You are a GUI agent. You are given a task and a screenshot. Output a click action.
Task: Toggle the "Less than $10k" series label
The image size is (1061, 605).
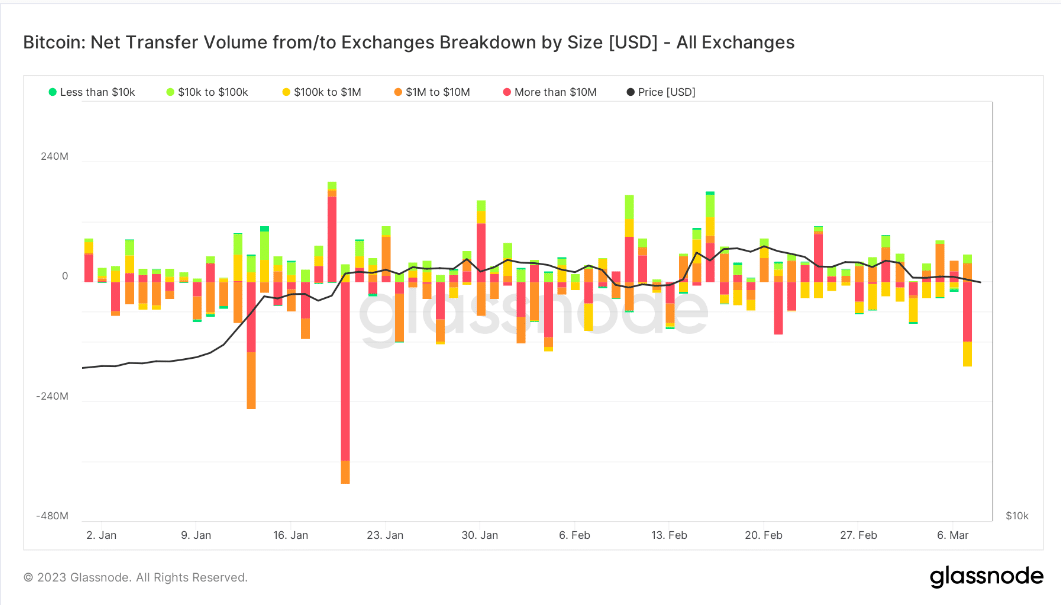[97, 92]
